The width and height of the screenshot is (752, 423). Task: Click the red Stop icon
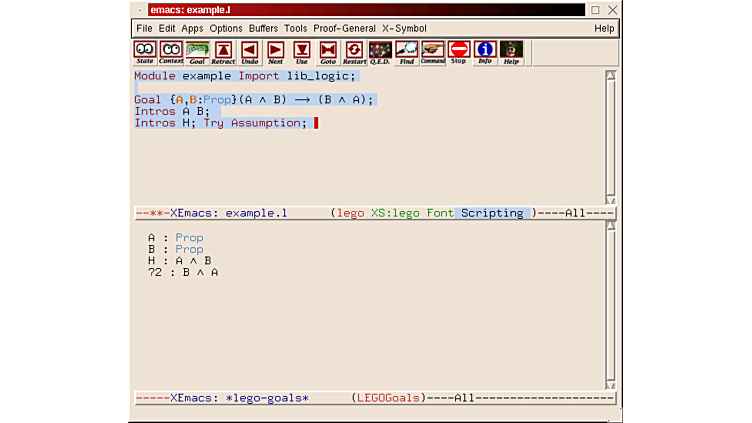coord(459,52)
